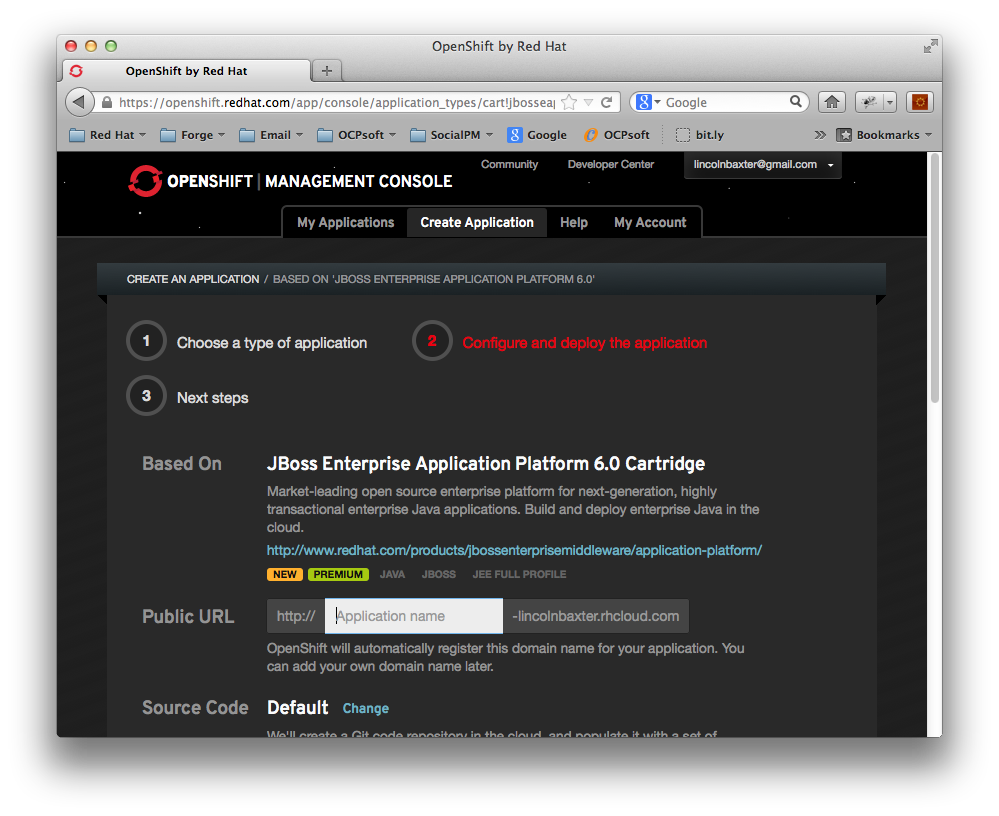Click the search magnifier icon
This screenshot has height=816, width=999.
coord(796,101)
